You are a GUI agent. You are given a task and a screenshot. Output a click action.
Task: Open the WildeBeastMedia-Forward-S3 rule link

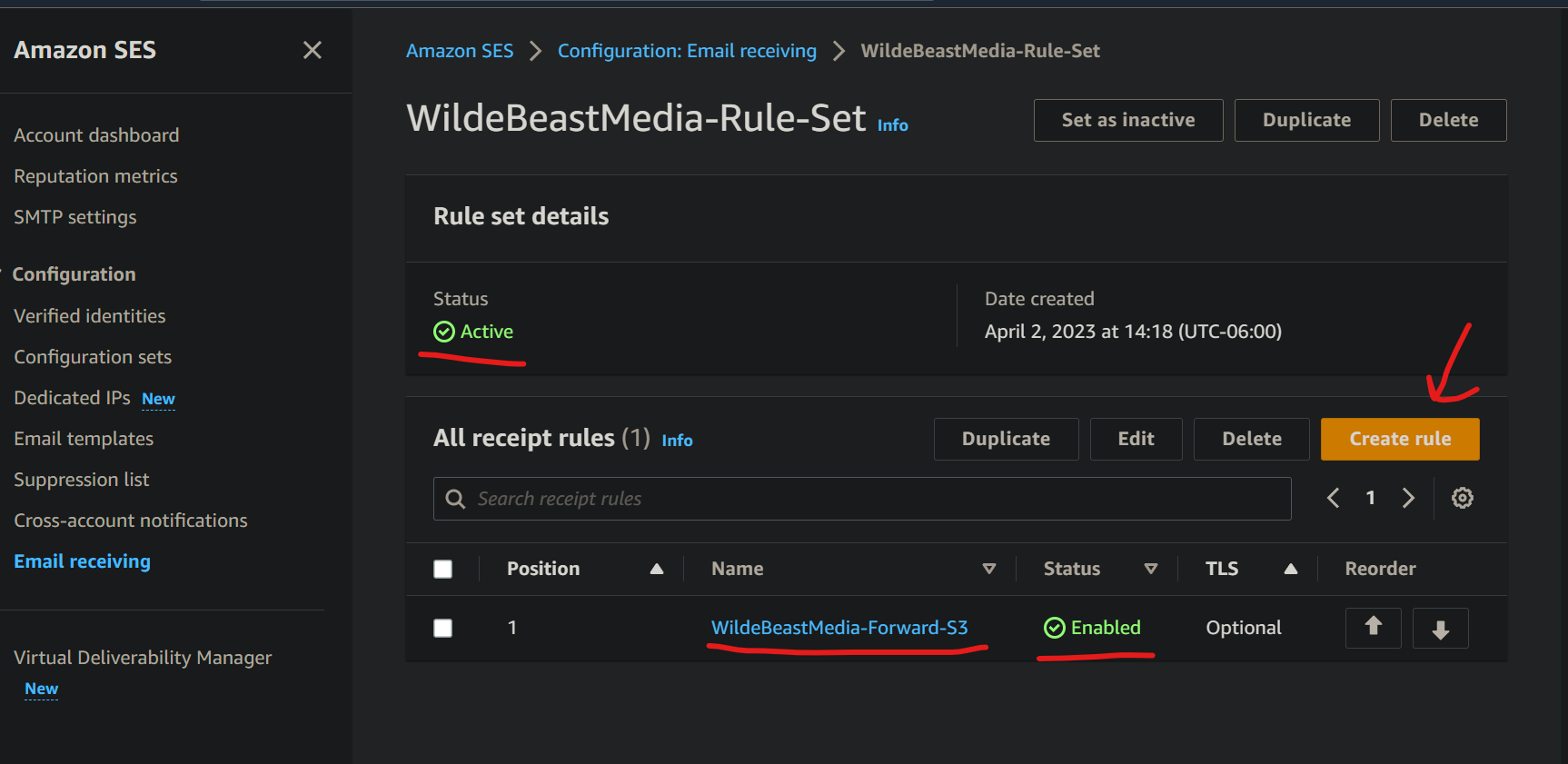click(x=839, y=628)
